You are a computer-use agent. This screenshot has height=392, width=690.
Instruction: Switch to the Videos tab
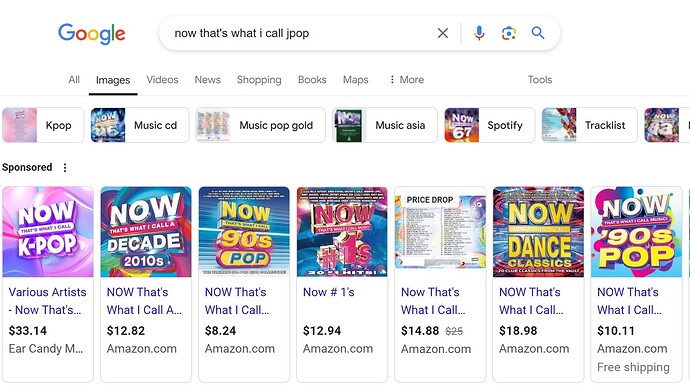tap(162, 80)
